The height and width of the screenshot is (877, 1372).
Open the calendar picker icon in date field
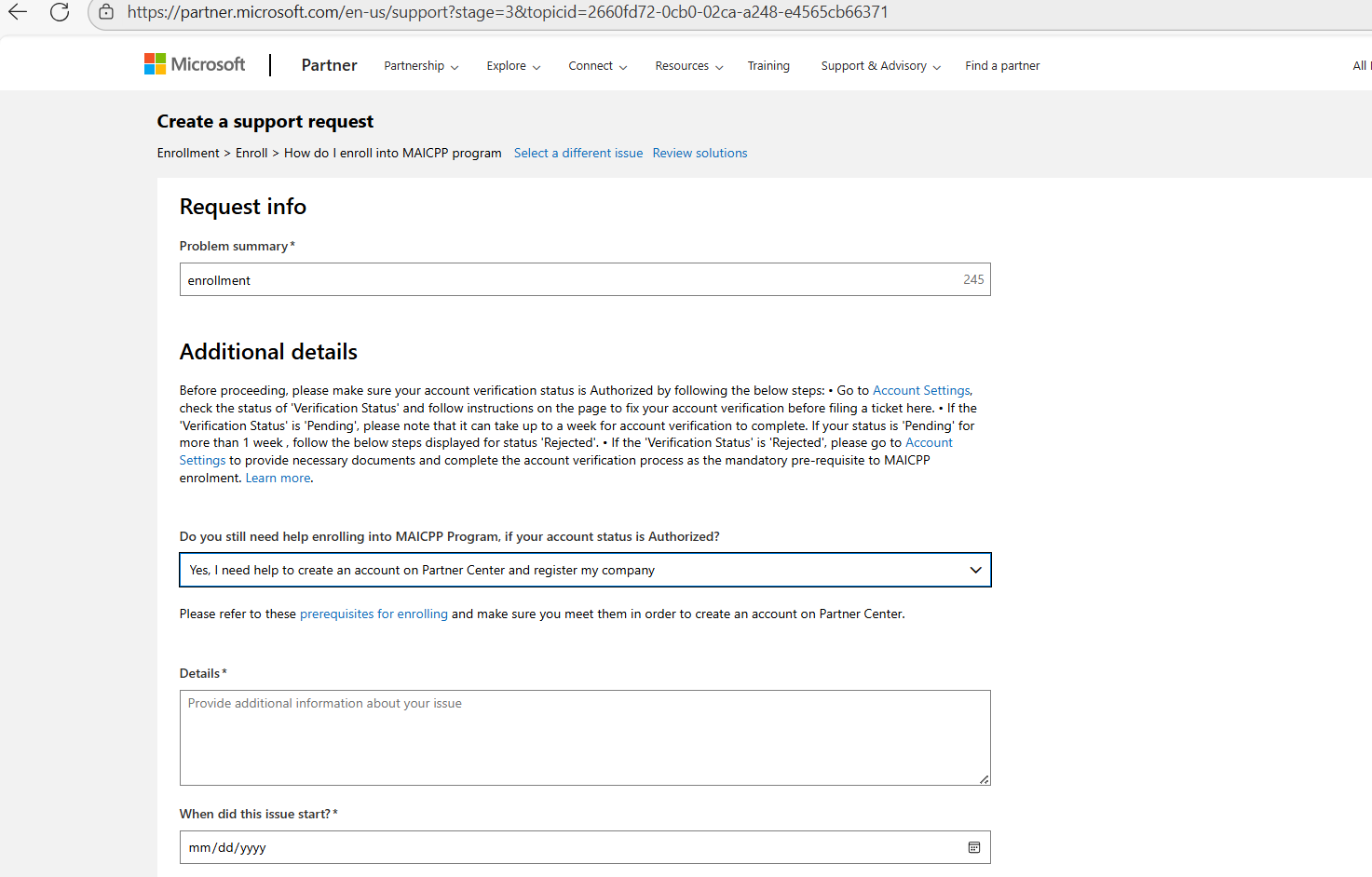(974, 847)
